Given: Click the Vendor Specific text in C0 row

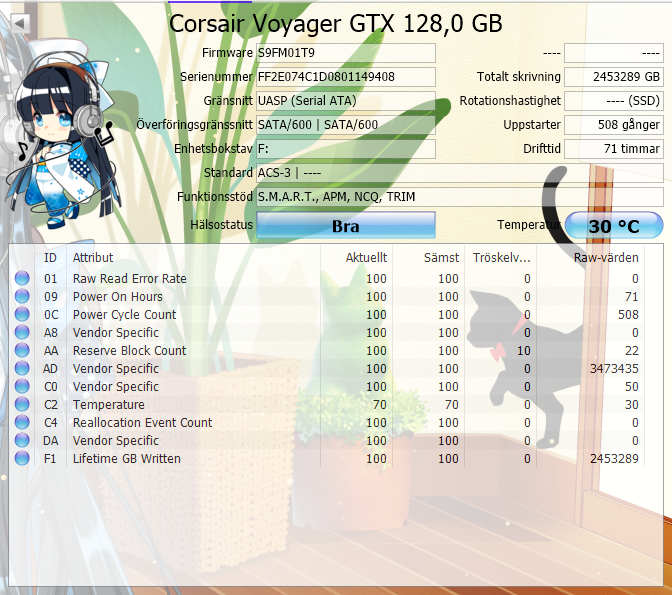Looking at the screenshot, I should tap(116, 387).
